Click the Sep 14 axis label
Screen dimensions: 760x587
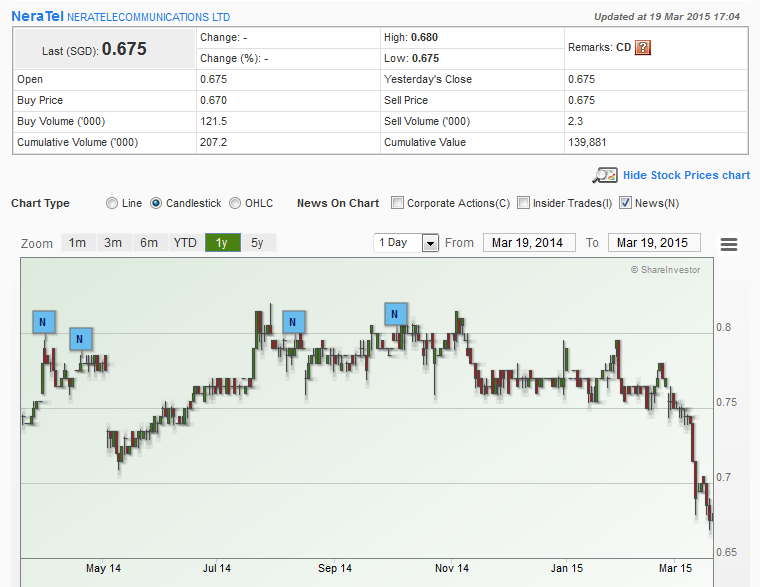tap(334, 568)
